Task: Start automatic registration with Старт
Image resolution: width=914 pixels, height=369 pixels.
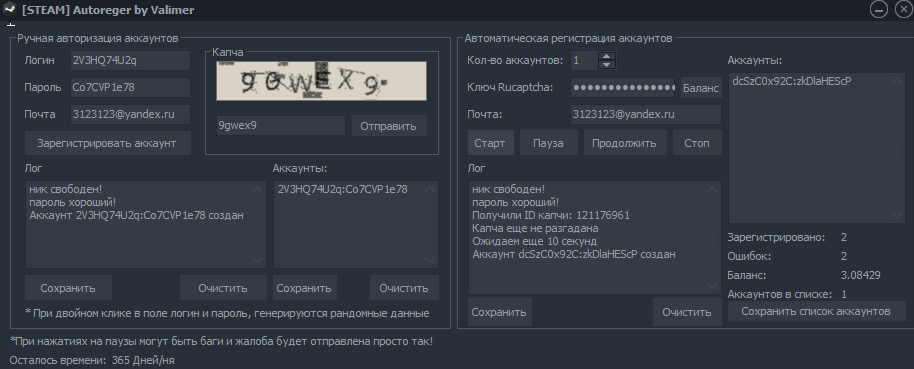Action: pos(491,143)
